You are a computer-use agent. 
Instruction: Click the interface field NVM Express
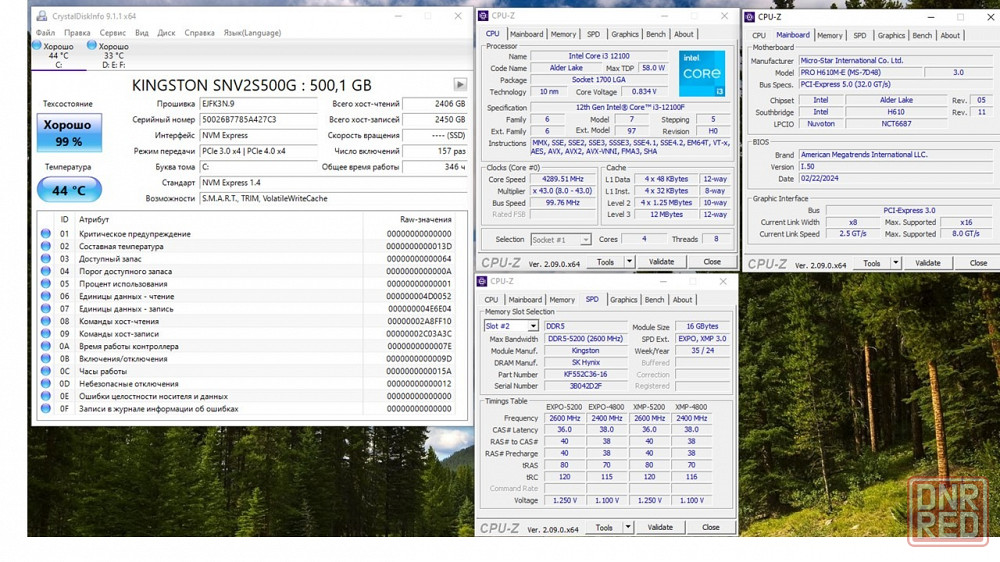(258, 135)
